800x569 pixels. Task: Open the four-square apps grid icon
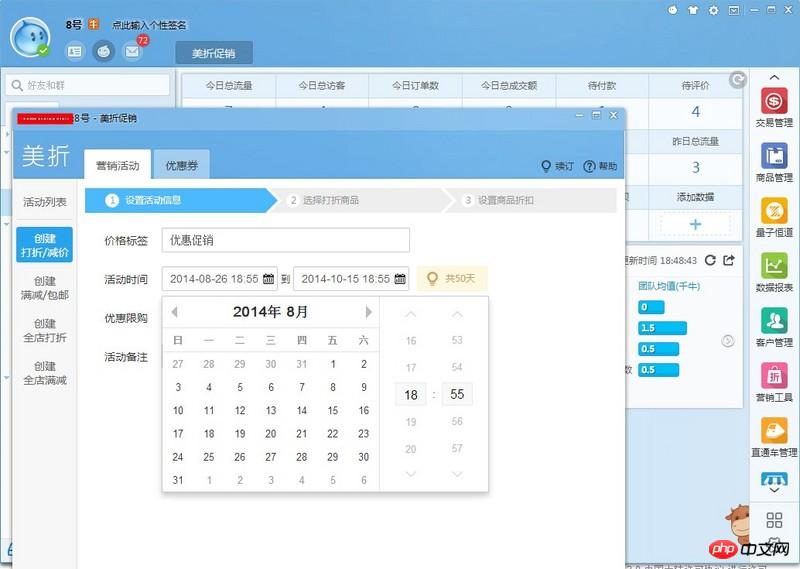tap(774, 520)
